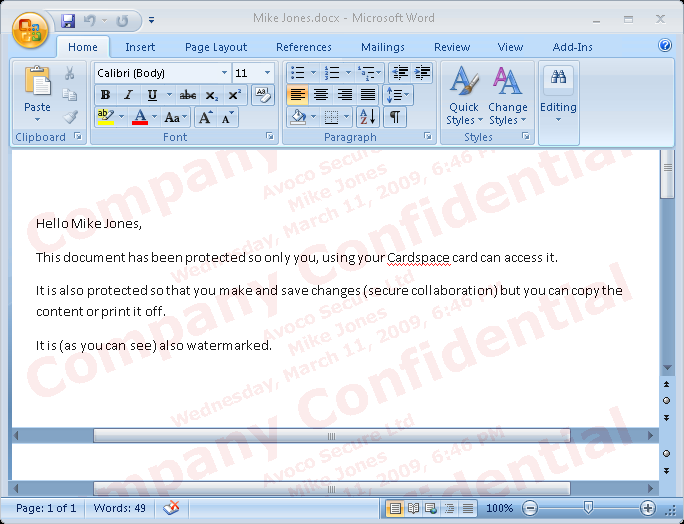Show paragraph marks with pilcrow icon
The width and height of the screenshot is (684, 524).
396,118
